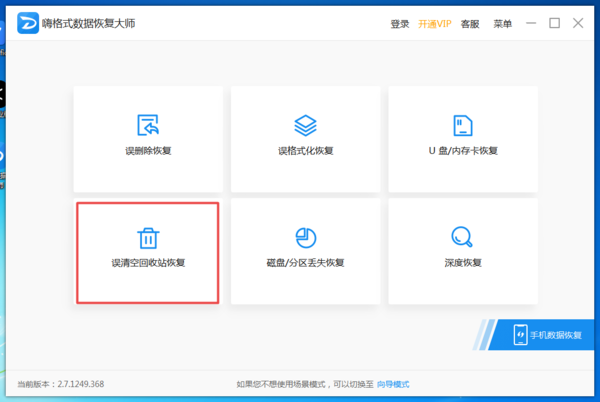The image size is (600, 402).
Task: Click the 误格式化恢复 stacked layers icon
Action: click(305, 125)
